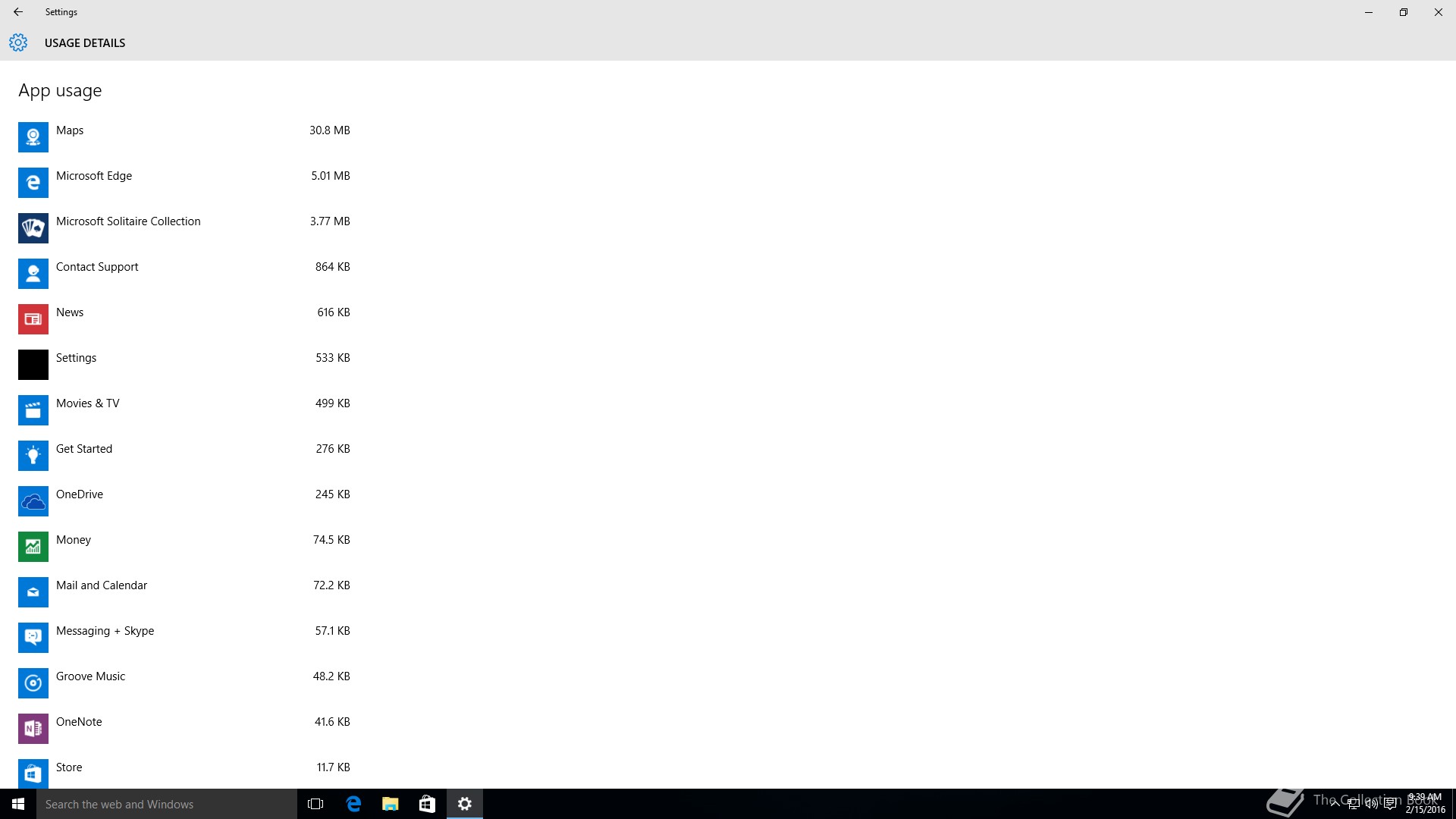This screenshot has height=819, width=1456.
Task: Click the "Settings" name in app list
Action: 76,358
